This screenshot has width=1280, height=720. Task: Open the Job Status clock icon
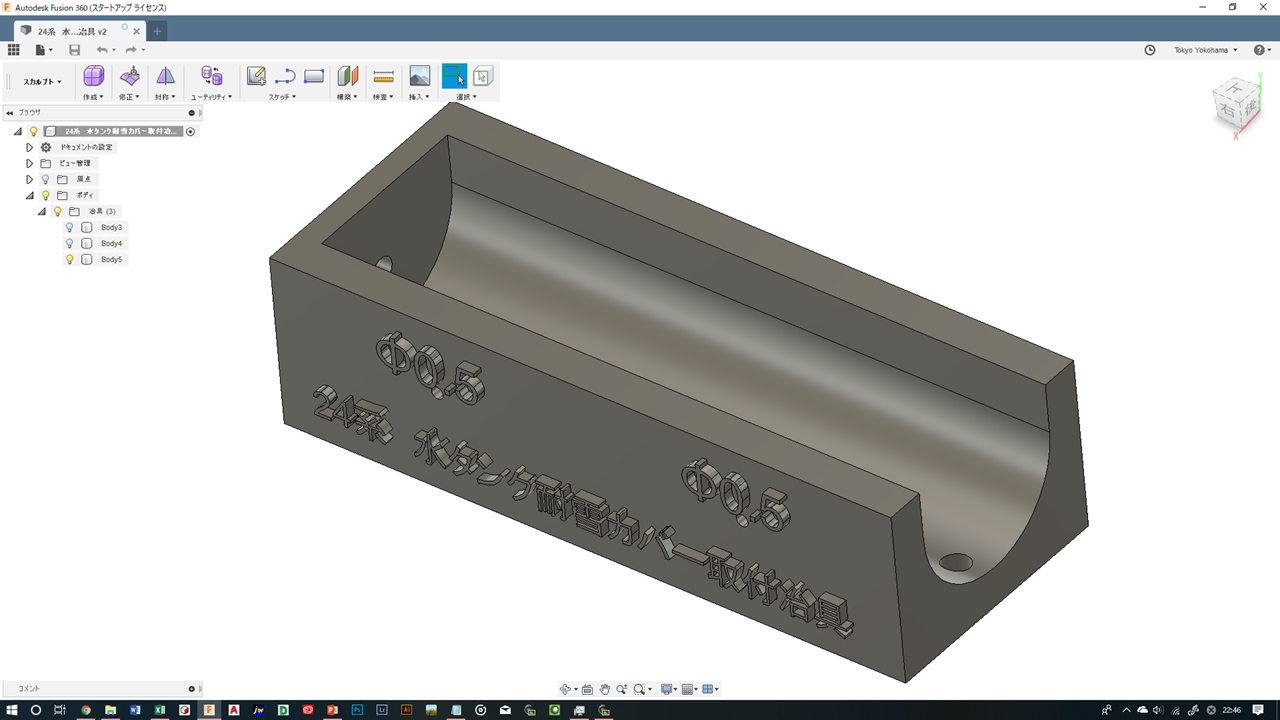click(1150, 50)
